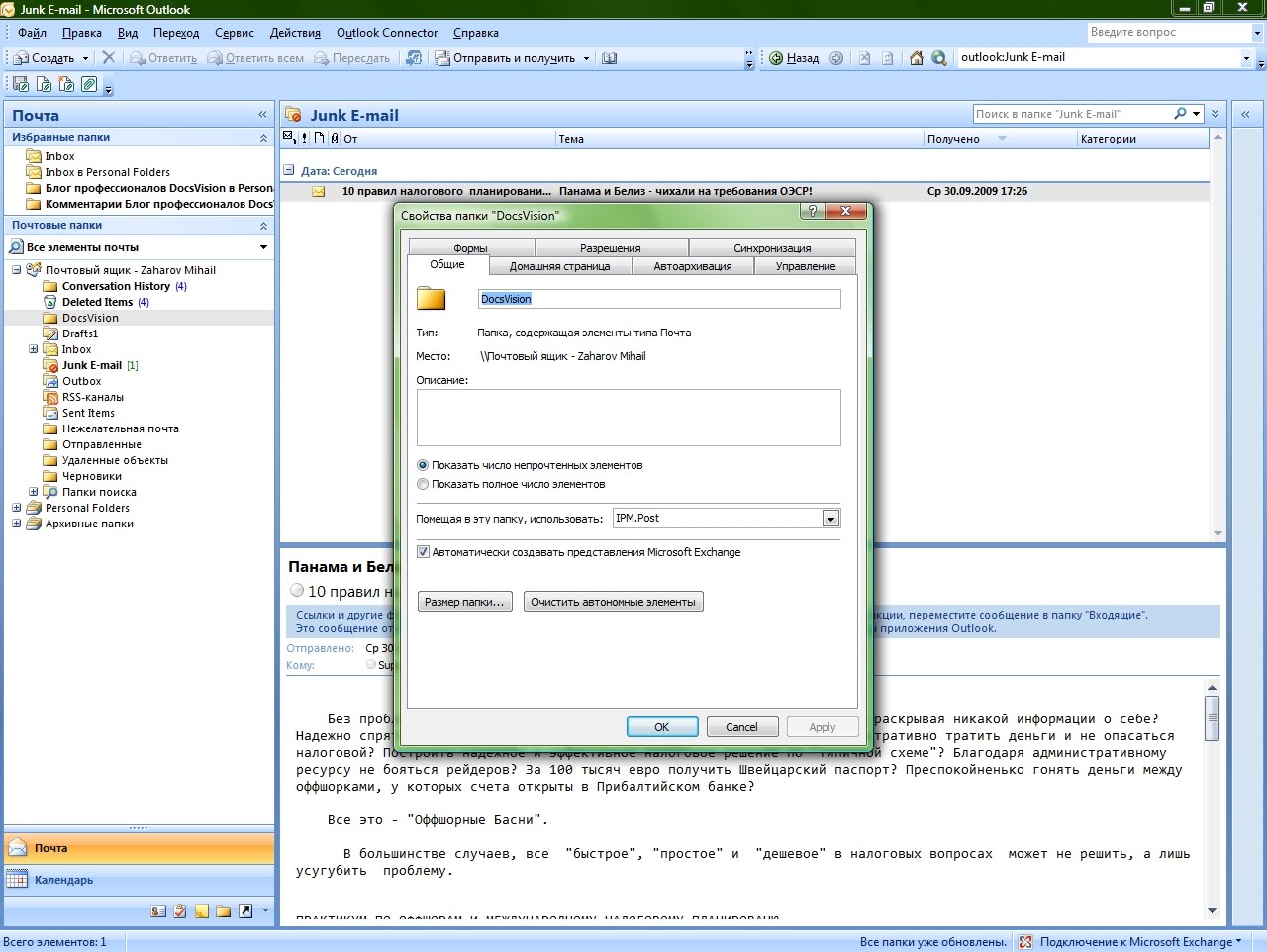Open Notes with the yellow sticky icon
The width and height of the screenshot is (1267, 952).
202,911
